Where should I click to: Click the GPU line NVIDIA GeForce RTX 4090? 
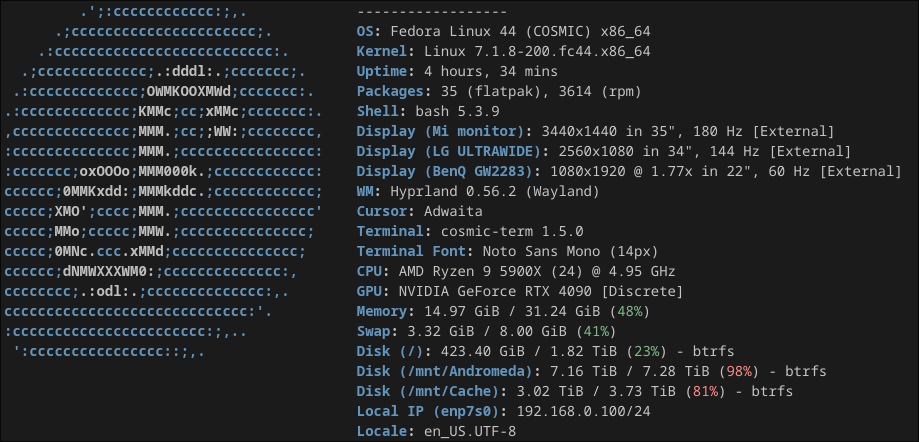click(x=520, y=291)
